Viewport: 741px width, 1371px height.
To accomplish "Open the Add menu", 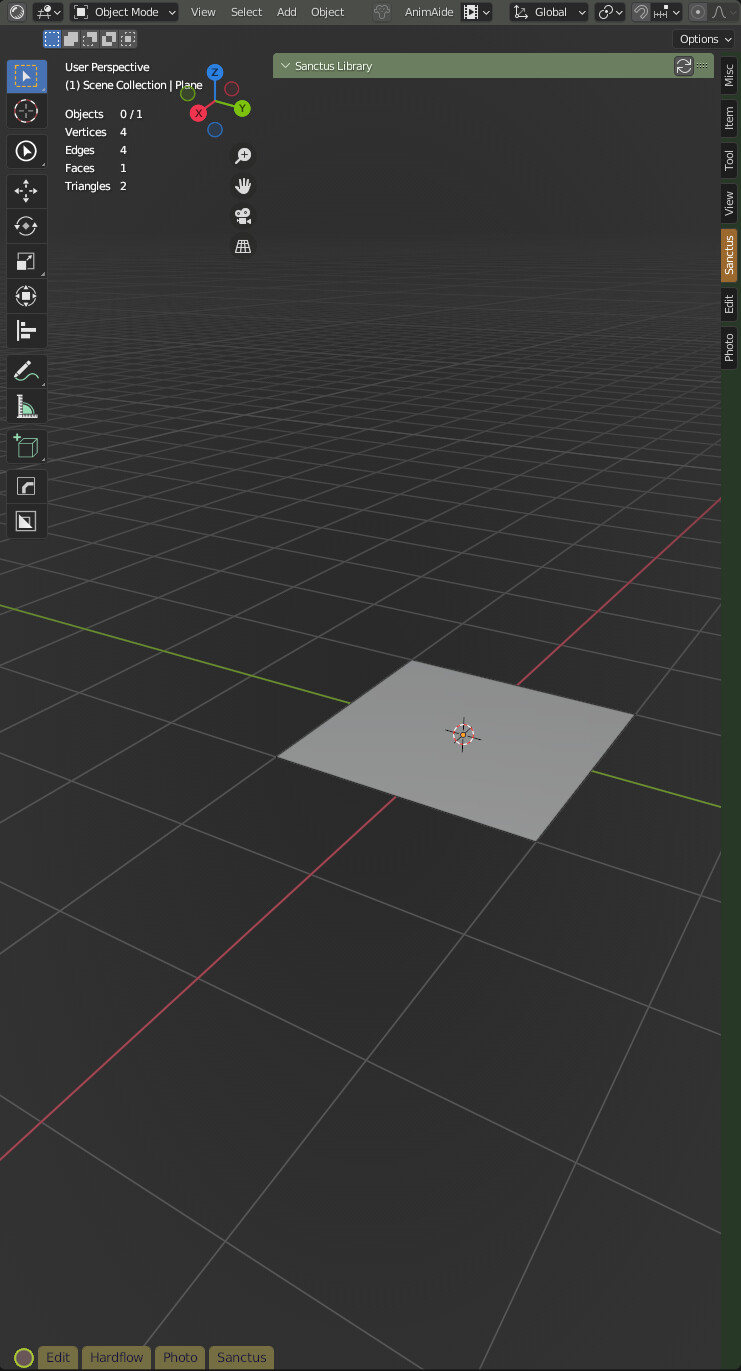I will 287,12.
